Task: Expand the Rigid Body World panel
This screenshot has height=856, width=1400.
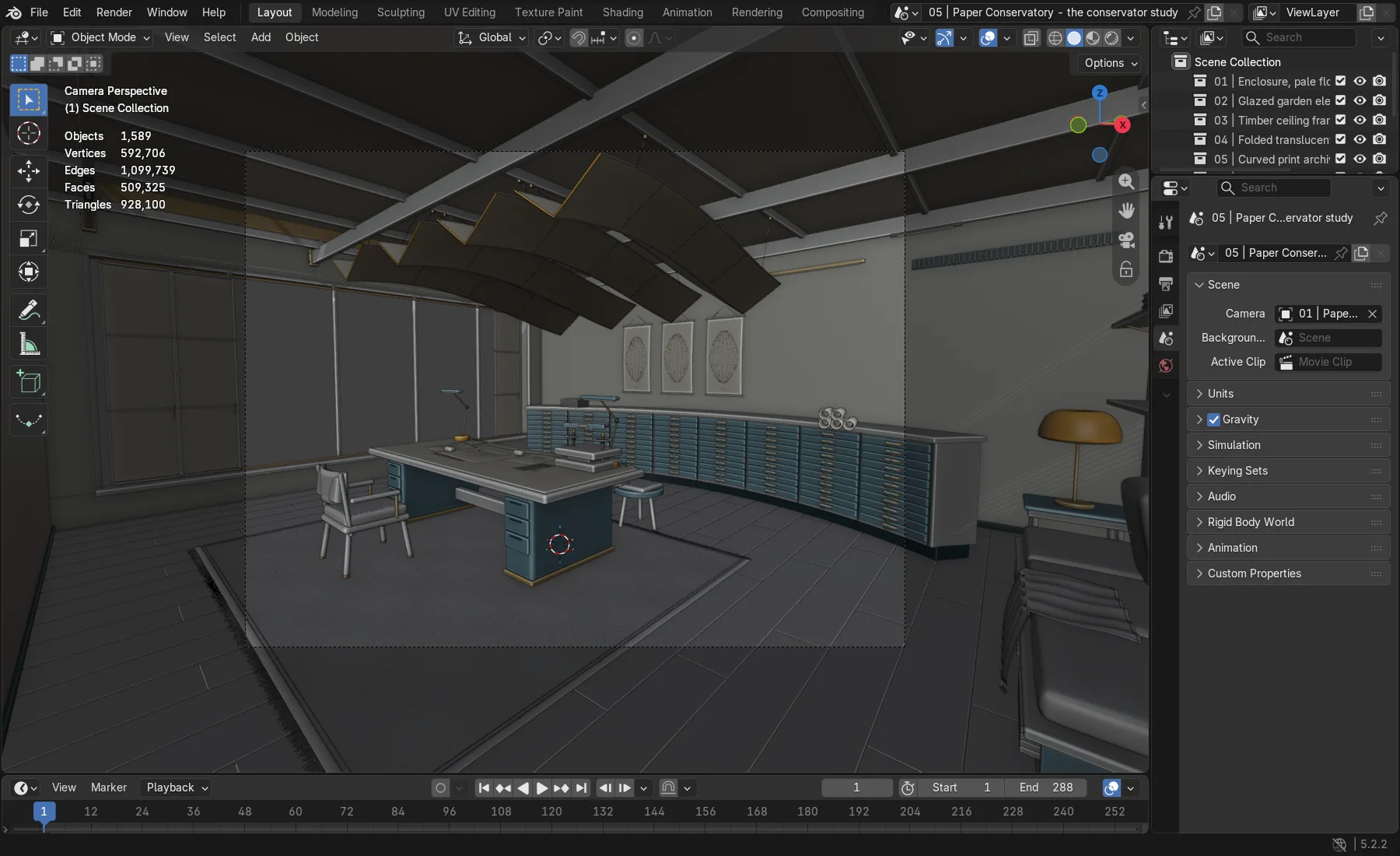Action: click(x=1289, y=522)
